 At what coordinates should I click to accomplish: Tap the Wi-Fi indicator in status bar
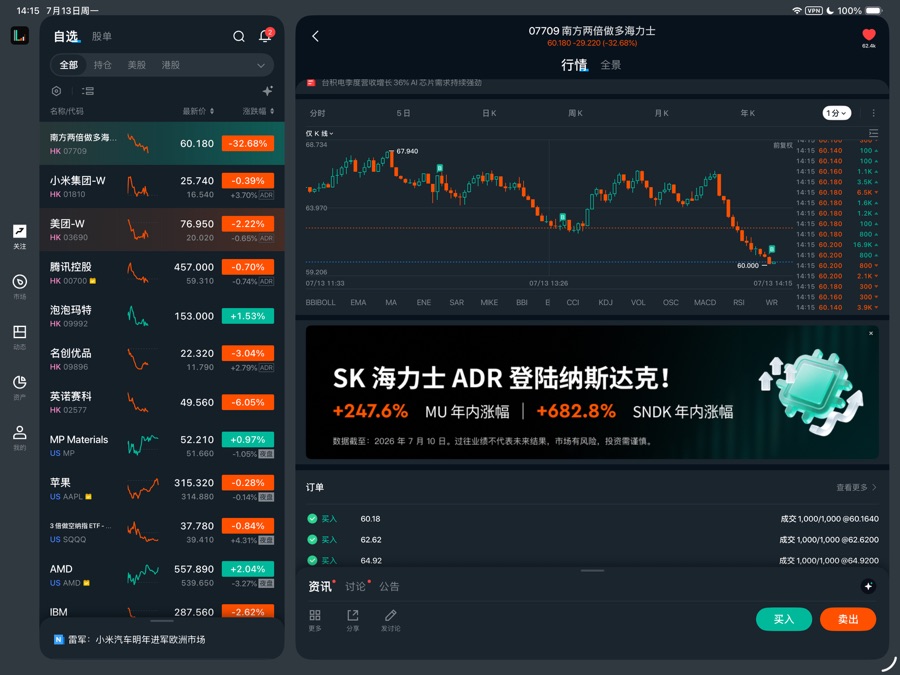797,10
